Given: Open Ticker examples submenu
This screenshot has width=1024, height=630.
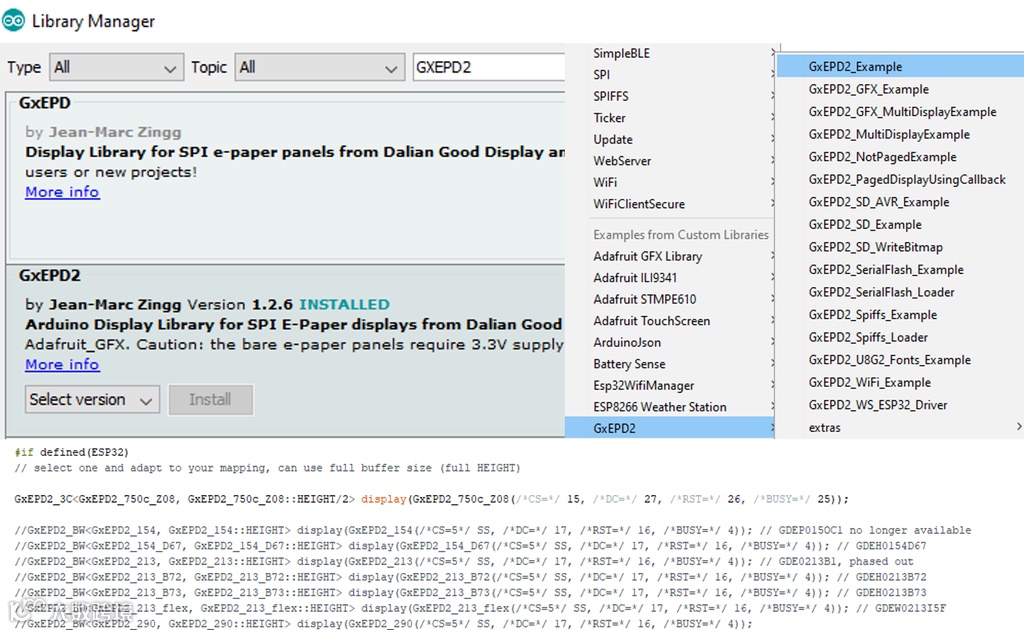Looking at the screenshot, I should (670, 118).
